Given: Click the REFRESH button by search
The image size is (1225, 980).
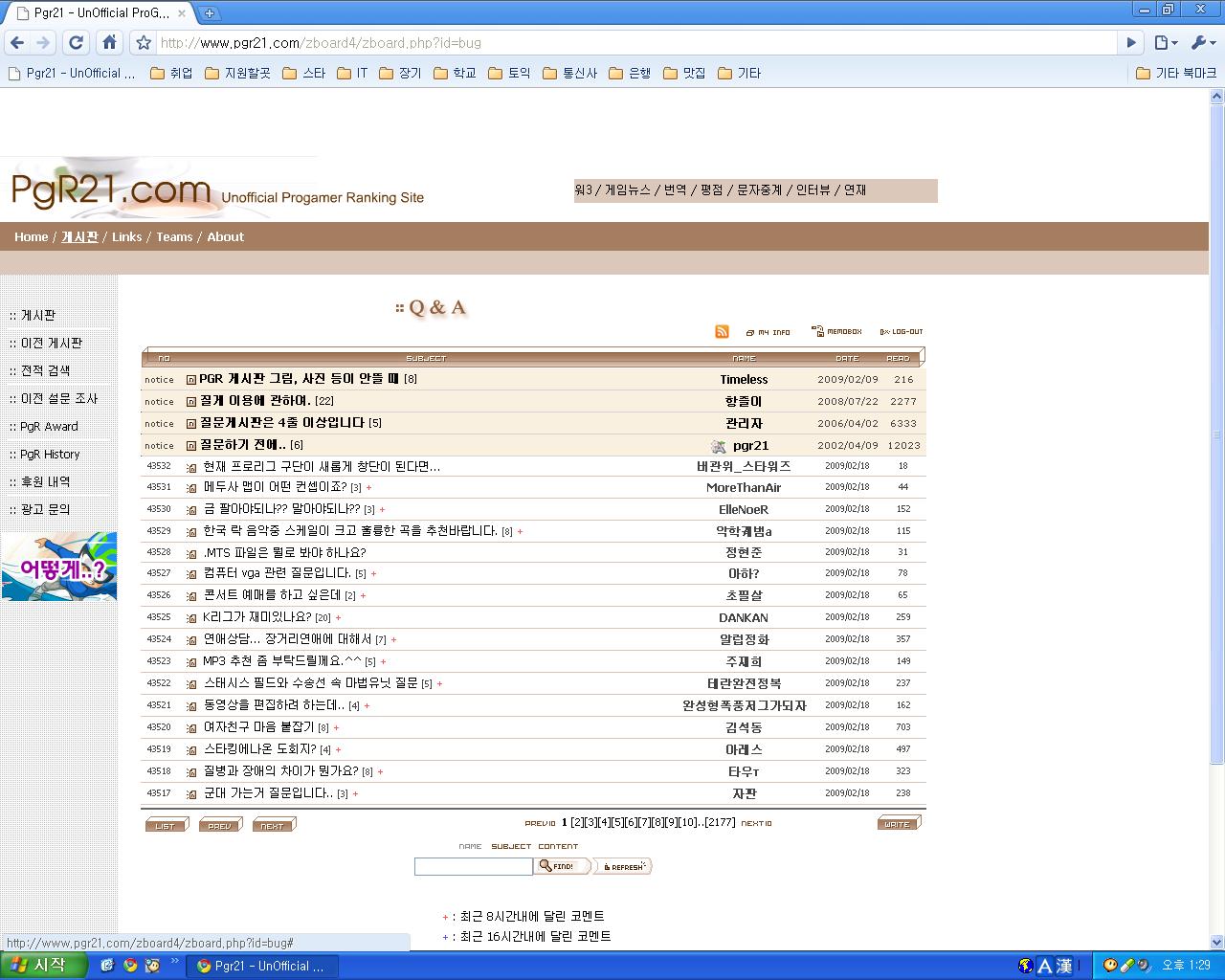Looking at the screenshot, I should tap(622, 866).
